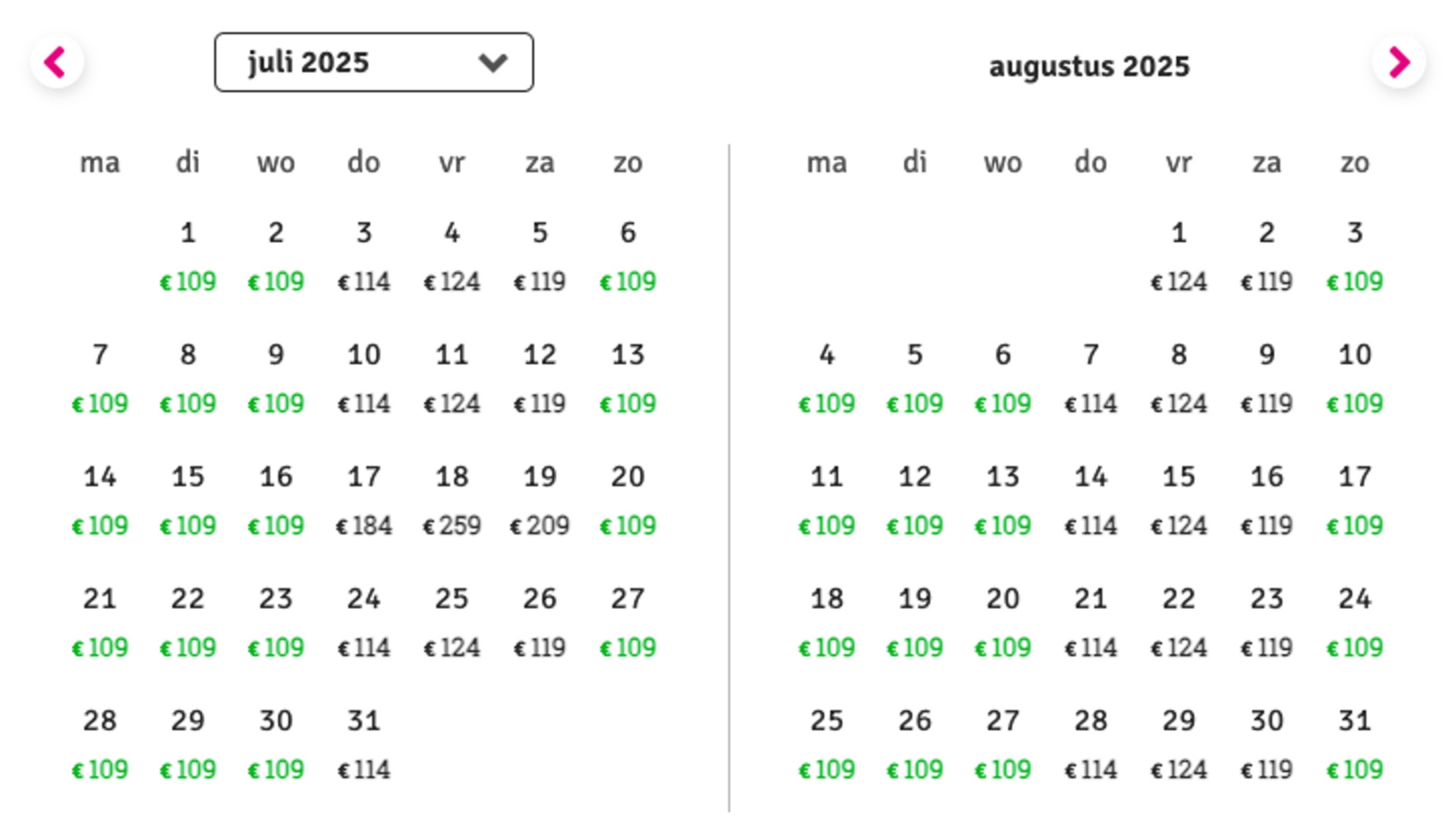
Task: Select 31 juli priced €114
Action: click(x=364, y=744)
